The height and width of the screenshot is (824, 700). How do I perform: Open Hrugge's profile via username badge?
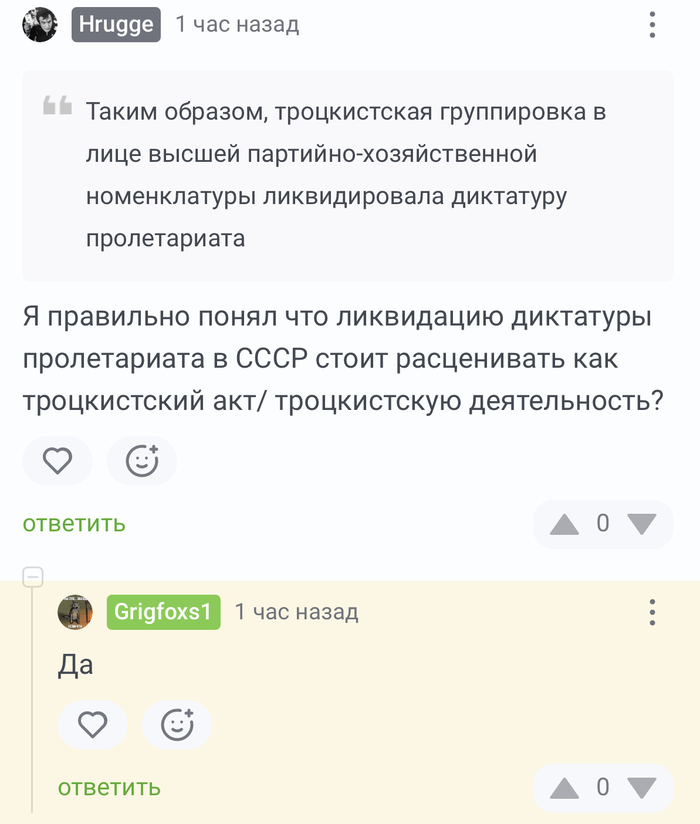click(x=116, y=25)
